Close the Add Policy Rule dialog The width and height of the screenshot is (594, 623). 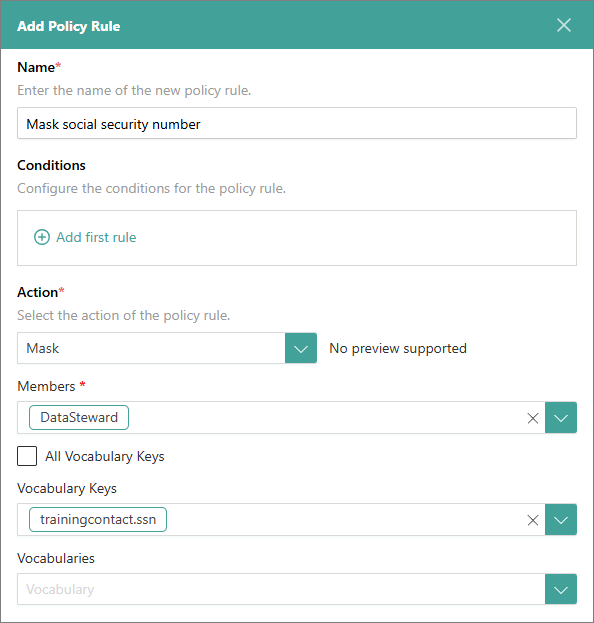[x=563, y=25]
